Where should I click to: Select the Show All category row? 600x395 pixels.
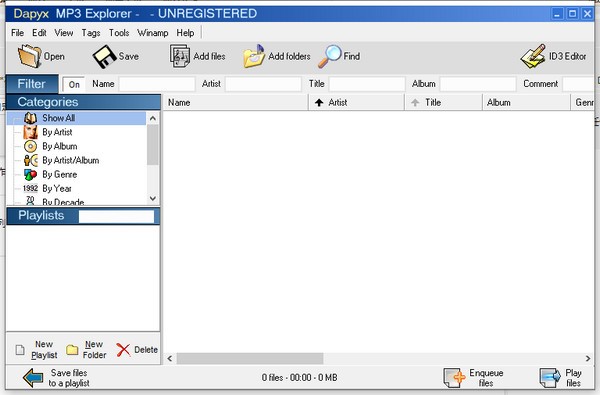[76, 118]
